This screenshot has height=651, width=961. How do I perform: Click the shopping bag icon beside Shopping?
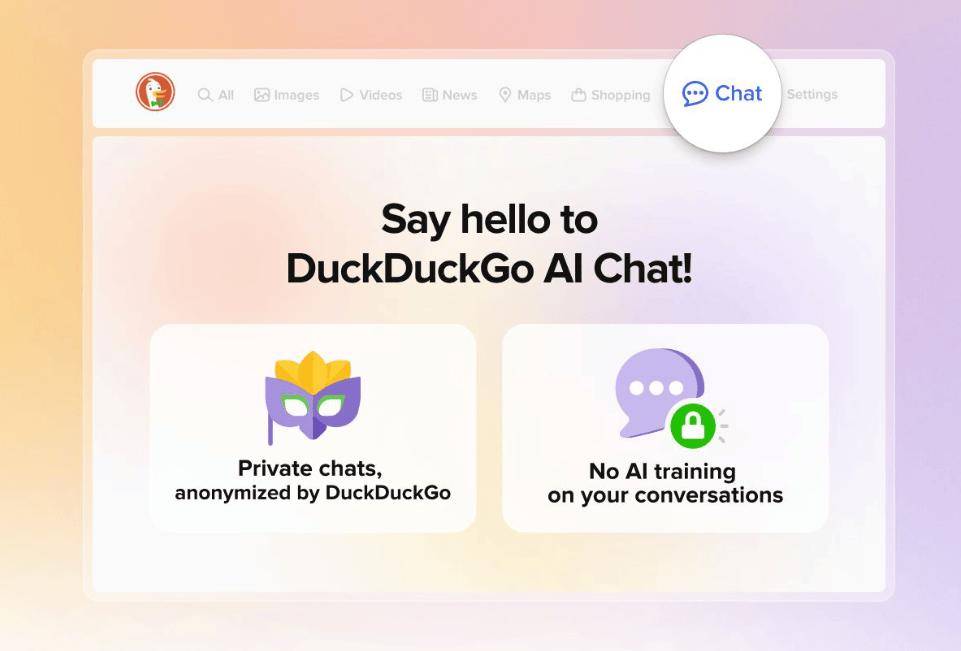point(579,94)
